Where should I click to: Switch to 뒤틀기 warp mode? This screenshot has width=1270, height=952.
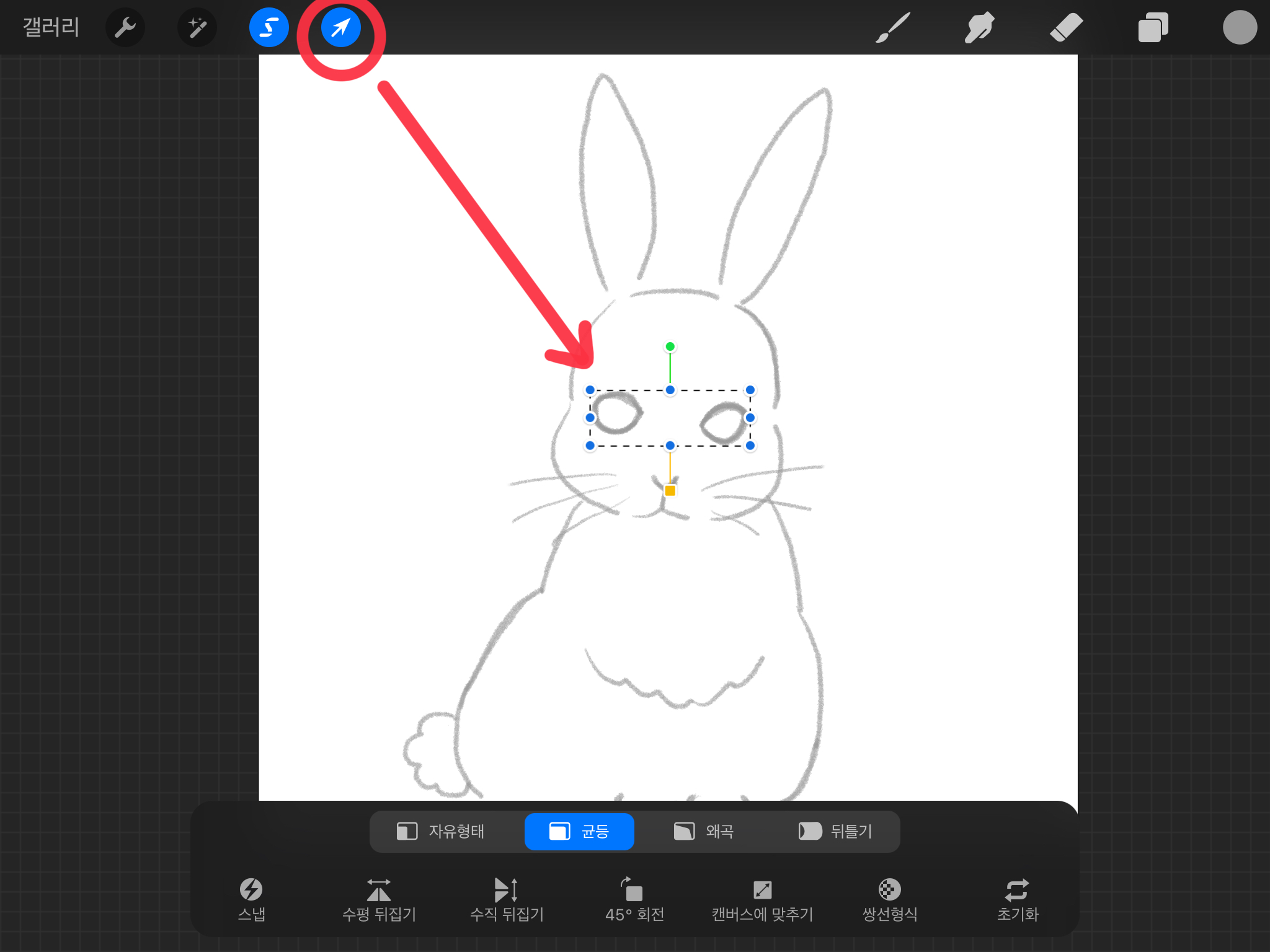point(835,831)
